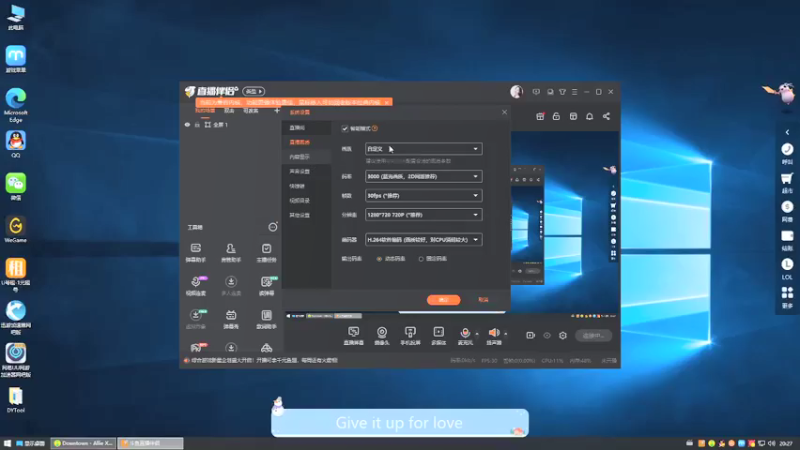Expand the arrow beside the microphone icon
800x450 pixels.
[x=477, y=334]
